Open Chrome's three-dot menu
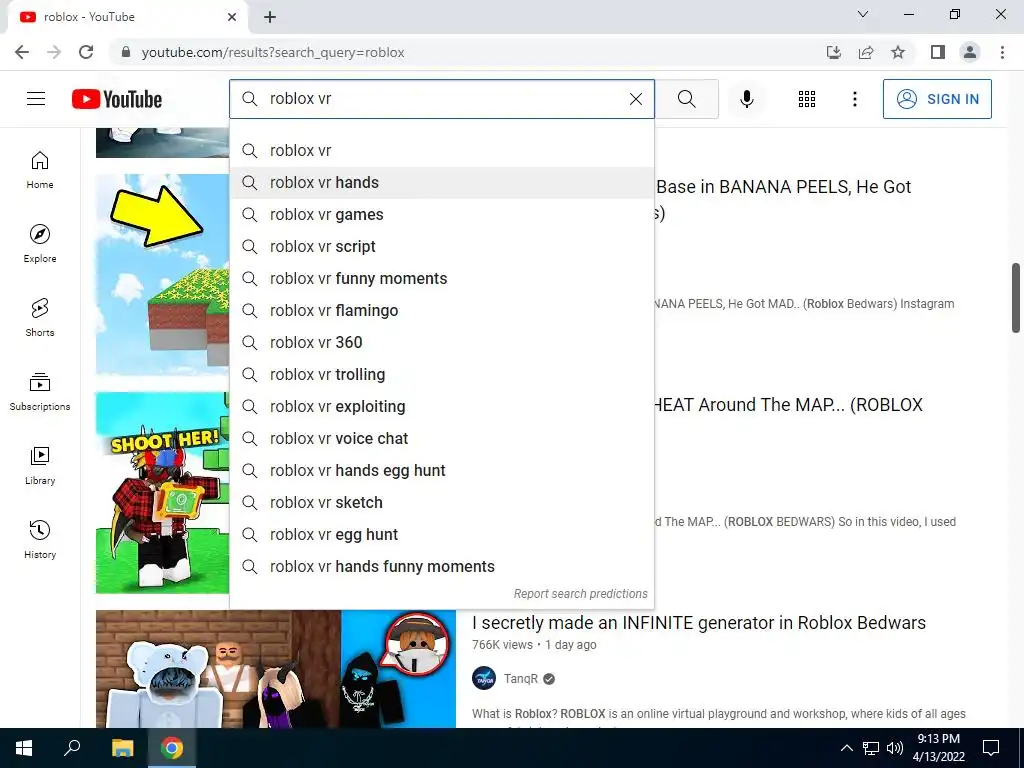The height and width of the screenshot is (768, 1024). click(x=1002, y=52)
